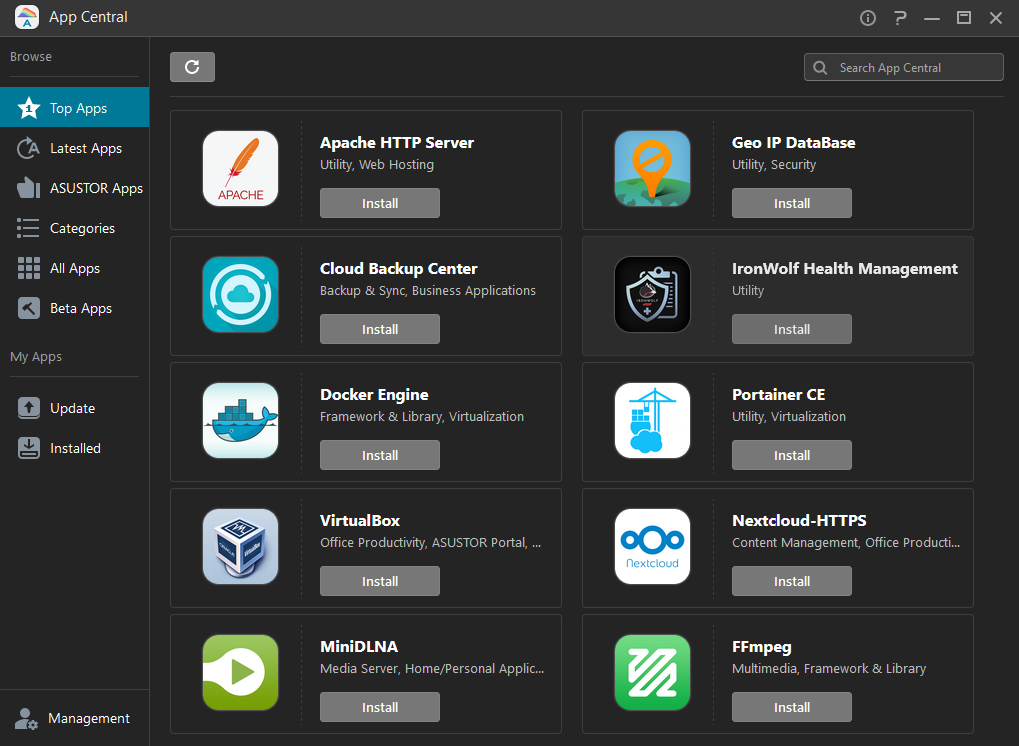Image resolution: width=1019 pixels, height=746 pixels.
Task: Open the Portainer CE crane icon
Action: (x=652, y=421)
